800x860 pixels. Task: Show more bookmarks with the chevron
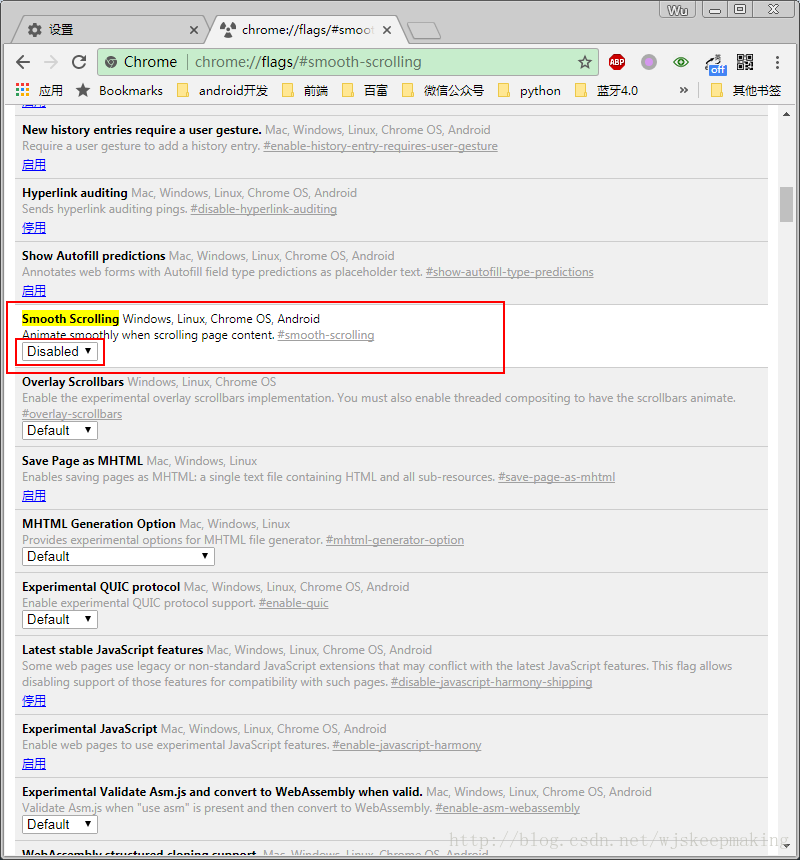(684, 90)
